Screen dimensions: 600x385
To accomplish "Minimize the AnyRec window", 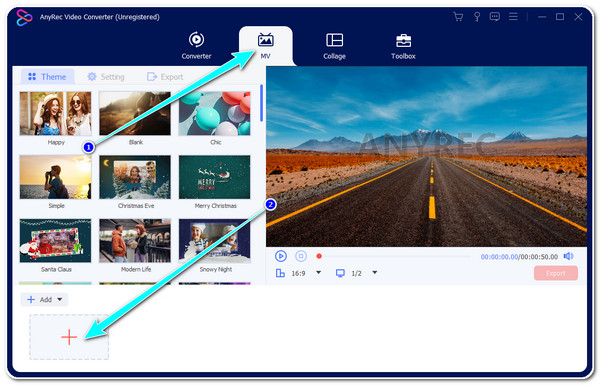I will coord(542,17).
